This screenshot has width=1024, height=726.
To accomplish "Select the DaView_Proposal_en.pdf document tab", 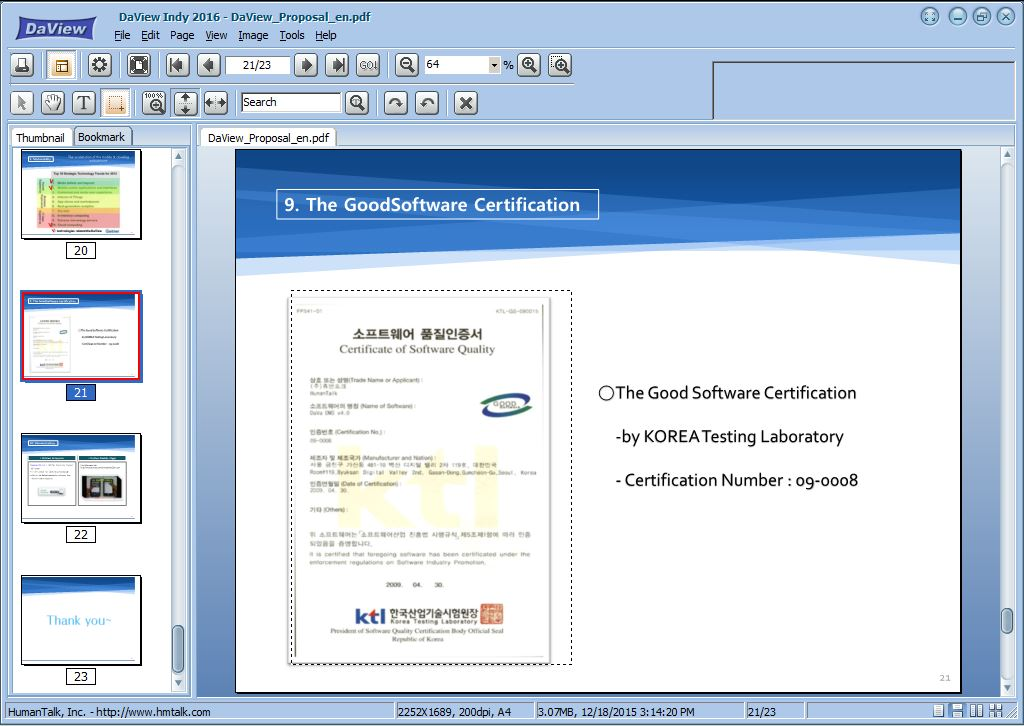I will (268, 138).
